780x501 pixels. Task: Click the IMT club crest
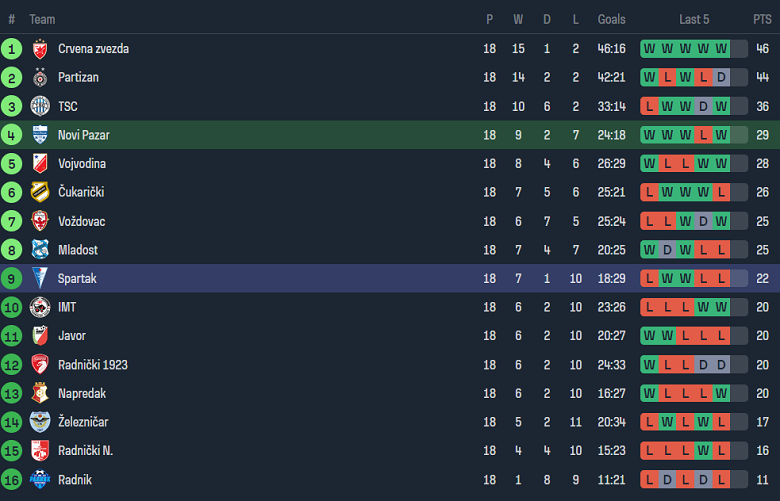tap(40, 307)
